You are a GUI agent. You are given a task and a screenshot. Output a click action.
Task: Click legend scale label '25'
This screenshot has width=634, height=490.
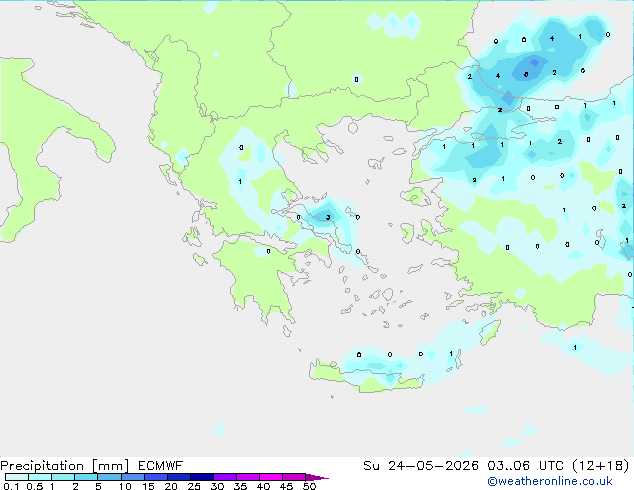[x=194, y=486]
